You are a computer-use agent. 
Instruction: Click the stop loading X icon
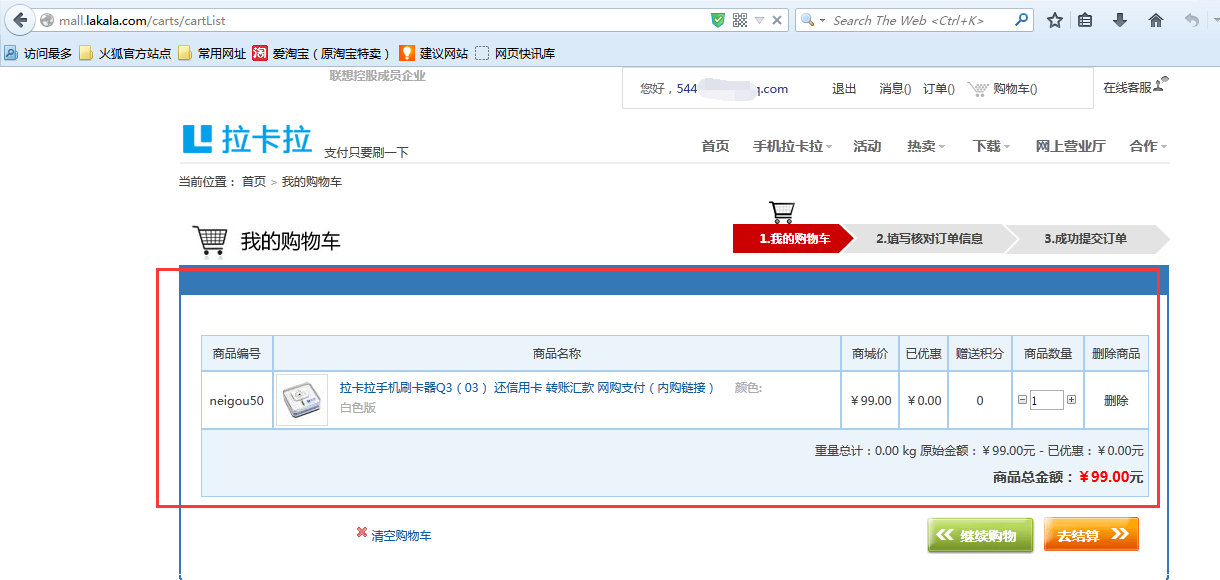777,20
